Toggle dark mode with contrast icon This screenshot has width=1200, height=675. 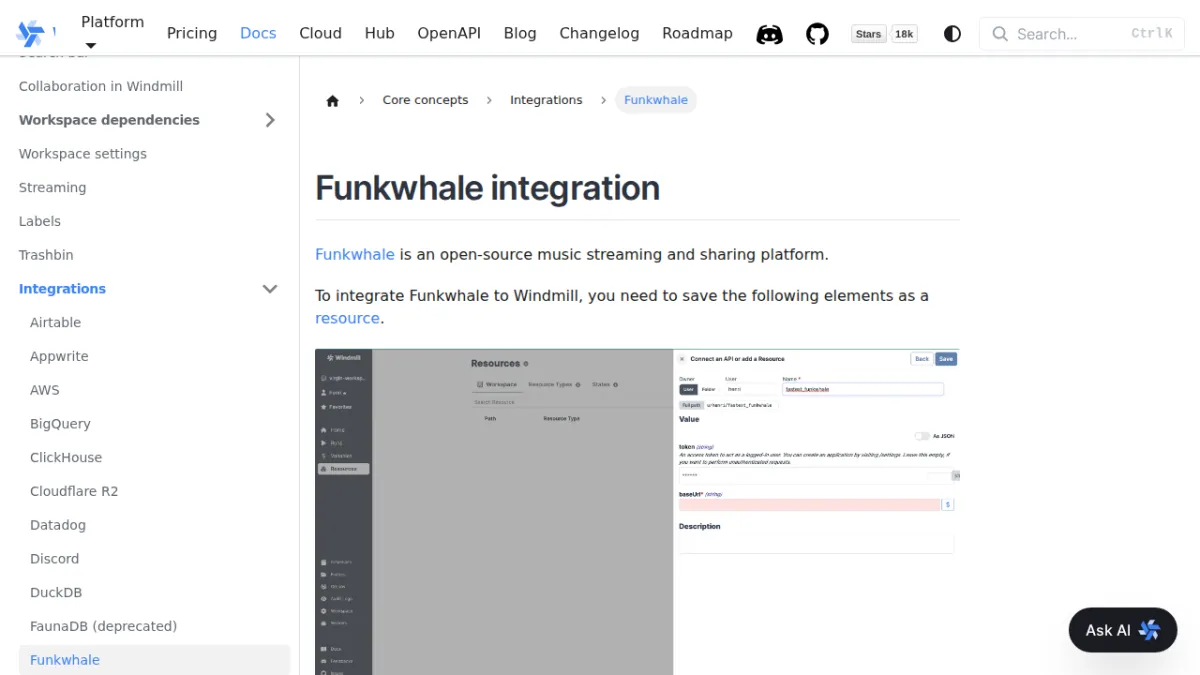(x=952, y=34)
